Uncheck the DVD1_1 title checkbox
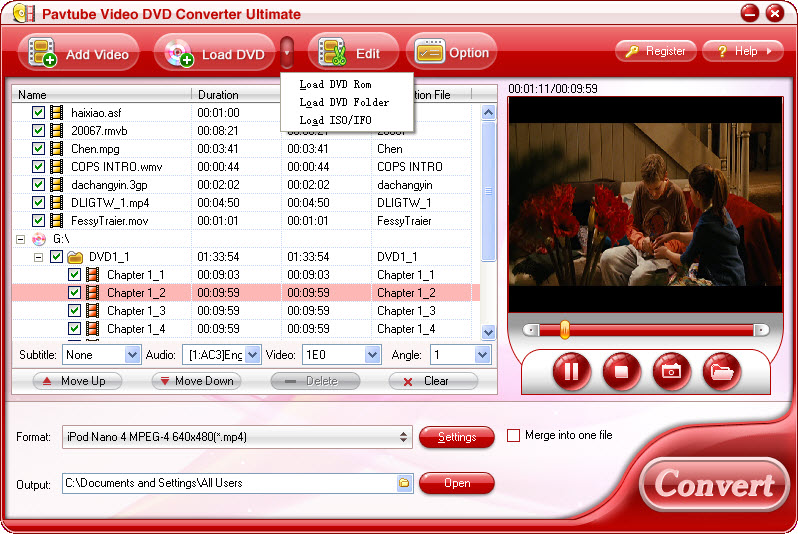Viewport: 798px width, 534px height. click(56, 257)
